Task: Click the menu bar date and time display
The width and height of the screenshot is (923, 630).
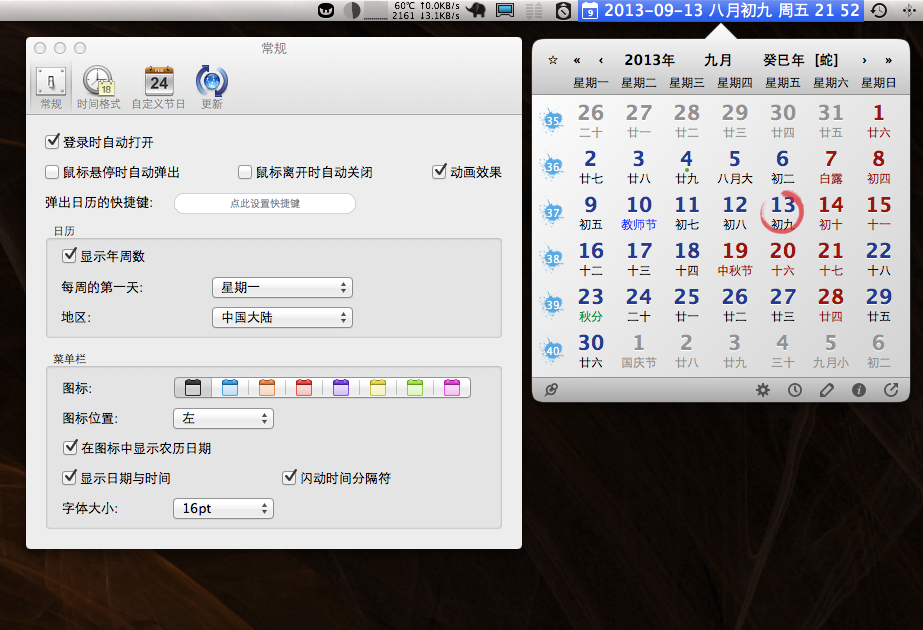Action: pyautogui.click(x=721, y=10)
